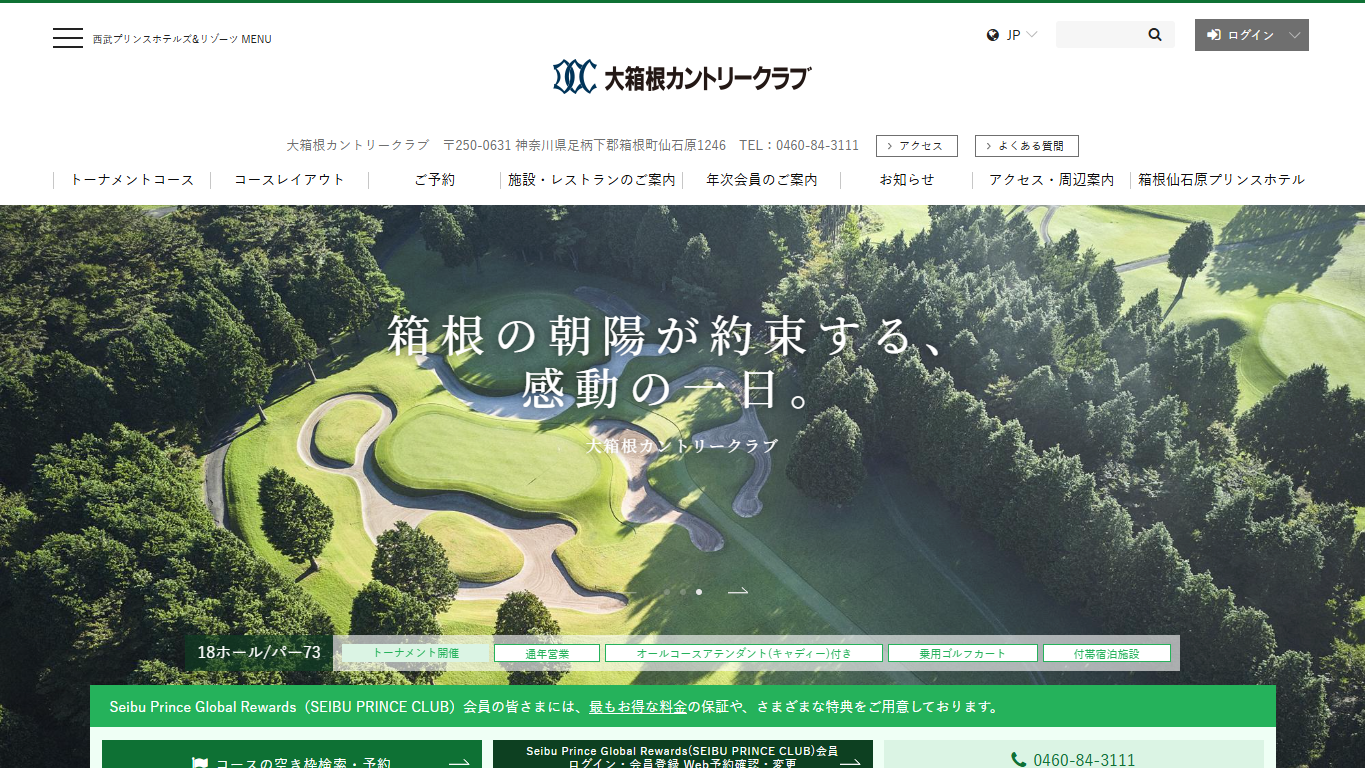The width and height of the screenshot is (1365, 768).
Task: Click the 〒250-0631 address text
Action: coord(584,146)
